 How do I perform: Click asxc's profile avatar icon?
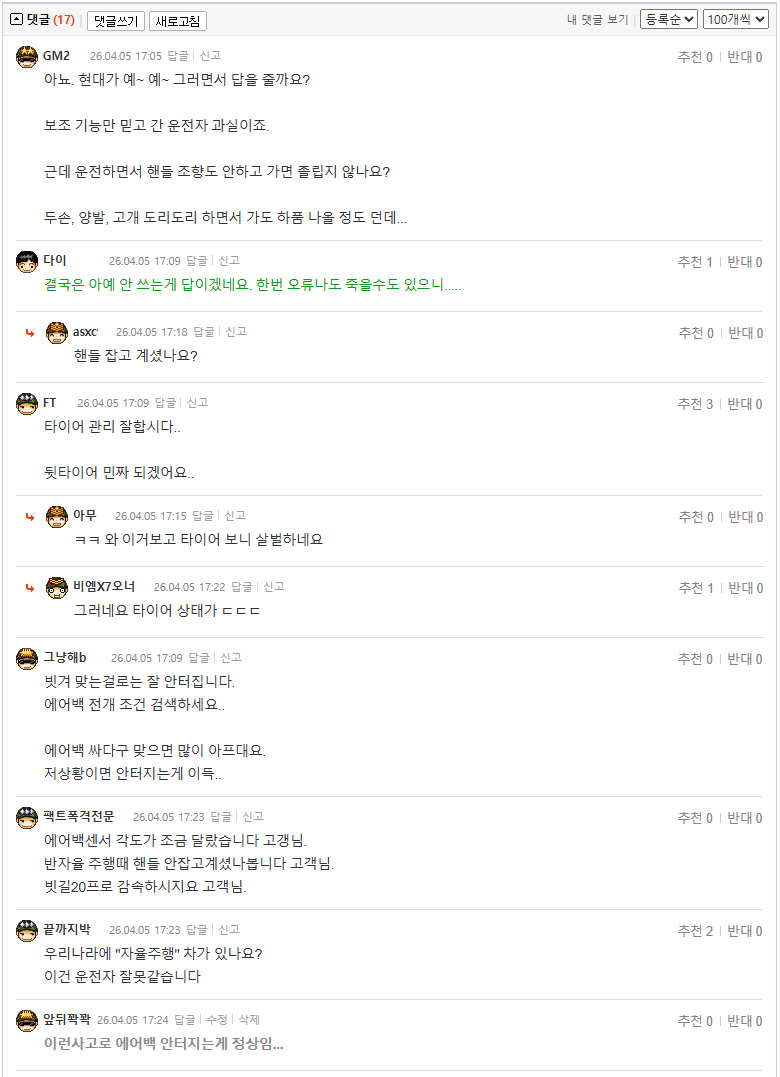(57, 332)
